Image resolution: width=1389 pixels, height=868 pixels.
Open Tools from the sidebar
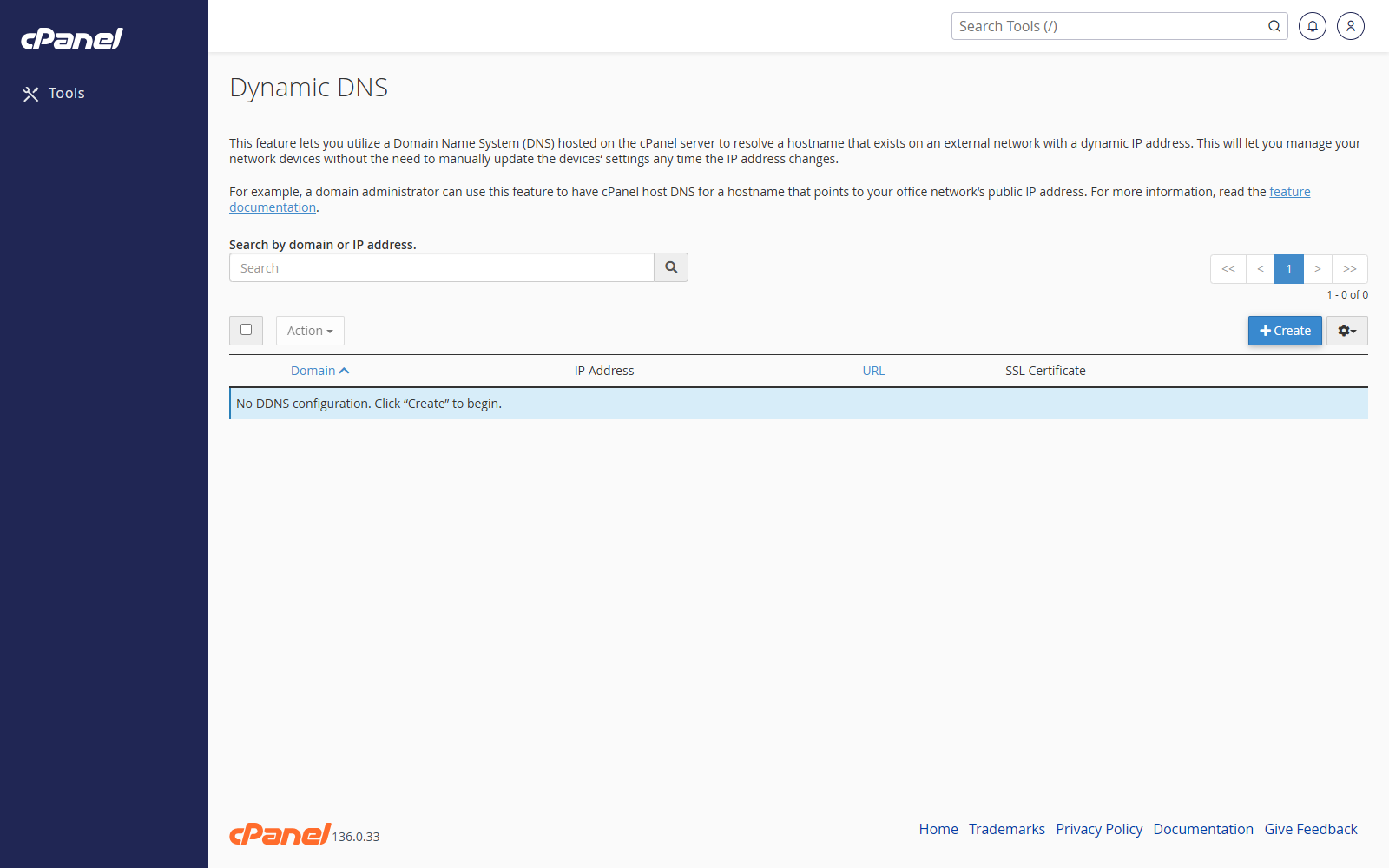click(x=54, y=94)
